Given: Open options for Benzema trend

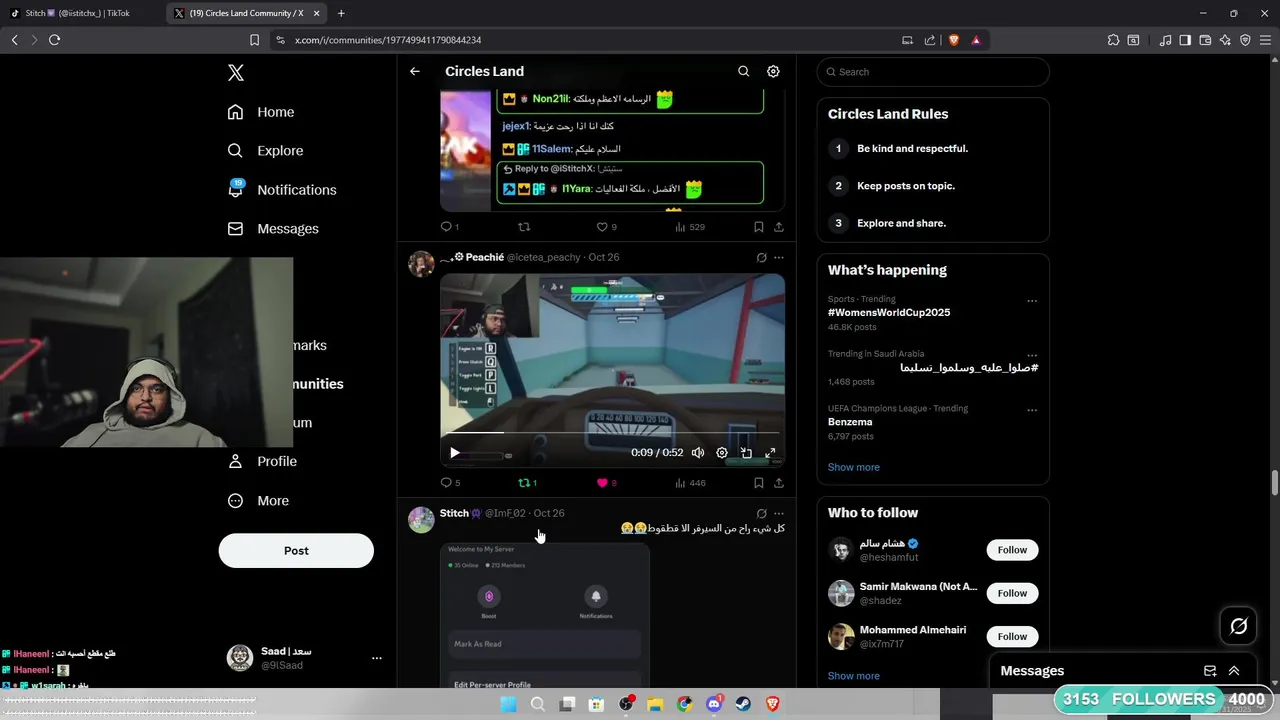Looking at the screenshot, I should click(1032, 410).
